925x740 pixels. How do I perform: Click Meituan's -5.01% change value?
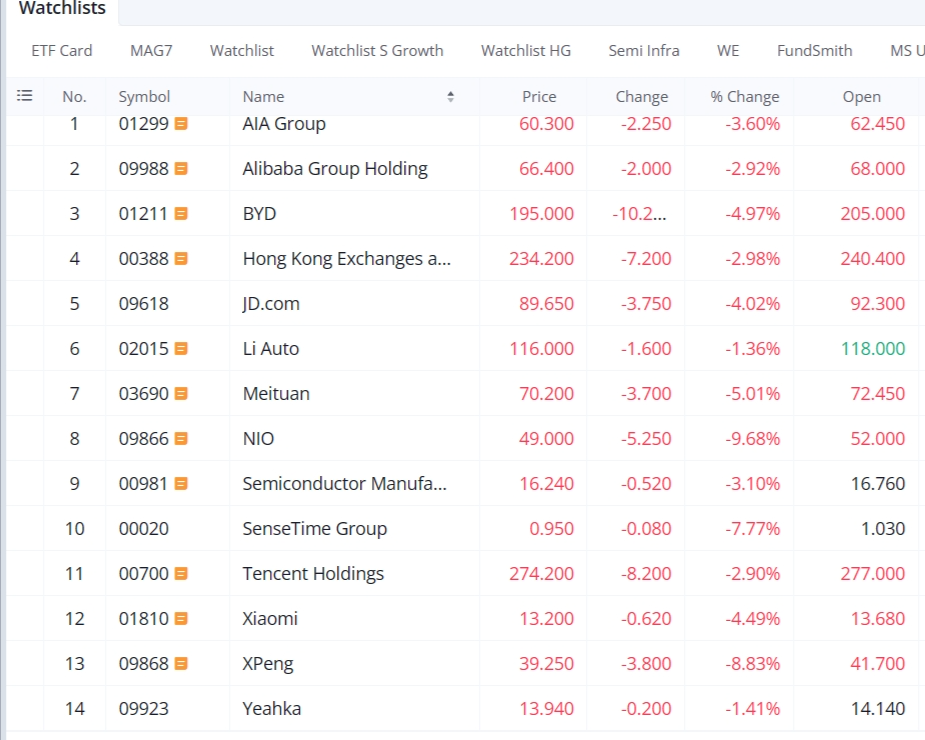point(753,394)
